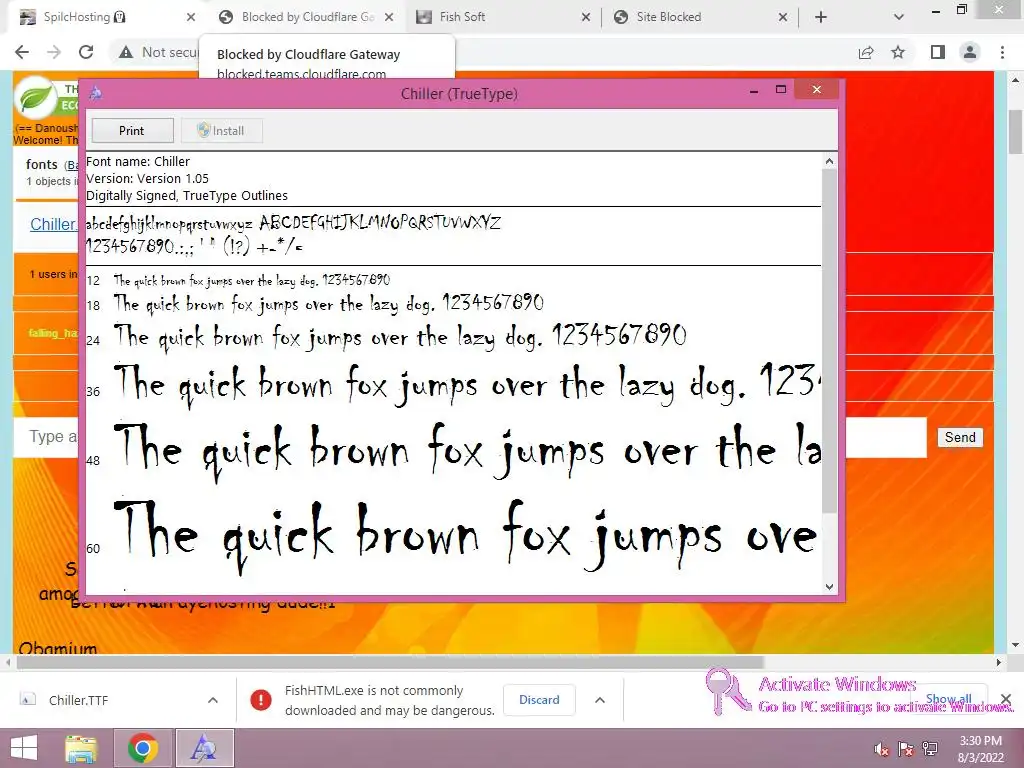
Task: Close the SpilcHosting tab
Action: click(191, 18)
